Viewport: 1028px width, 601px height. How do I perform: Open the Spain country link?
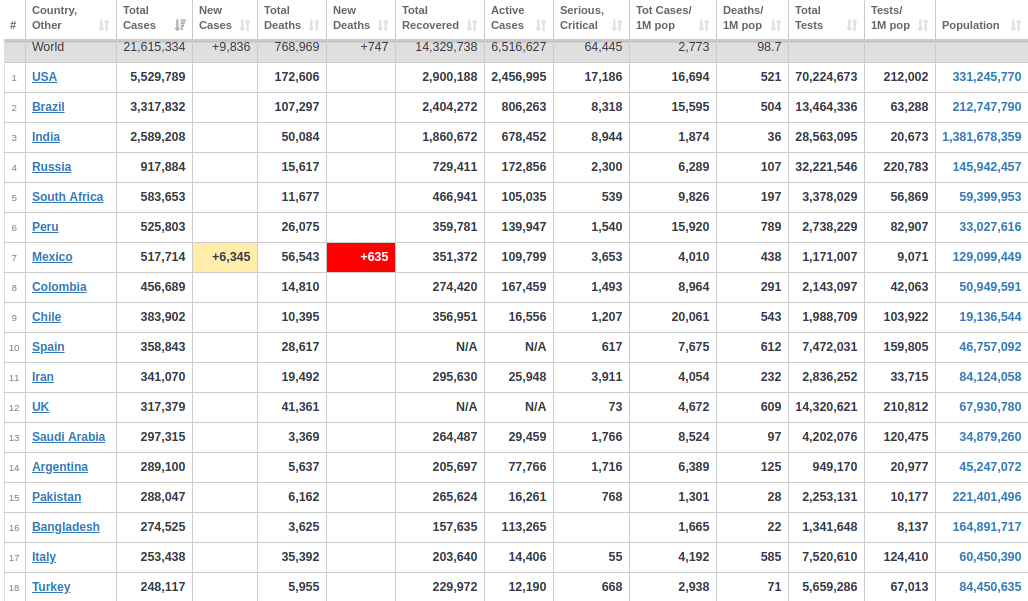[x=49, y=347]
